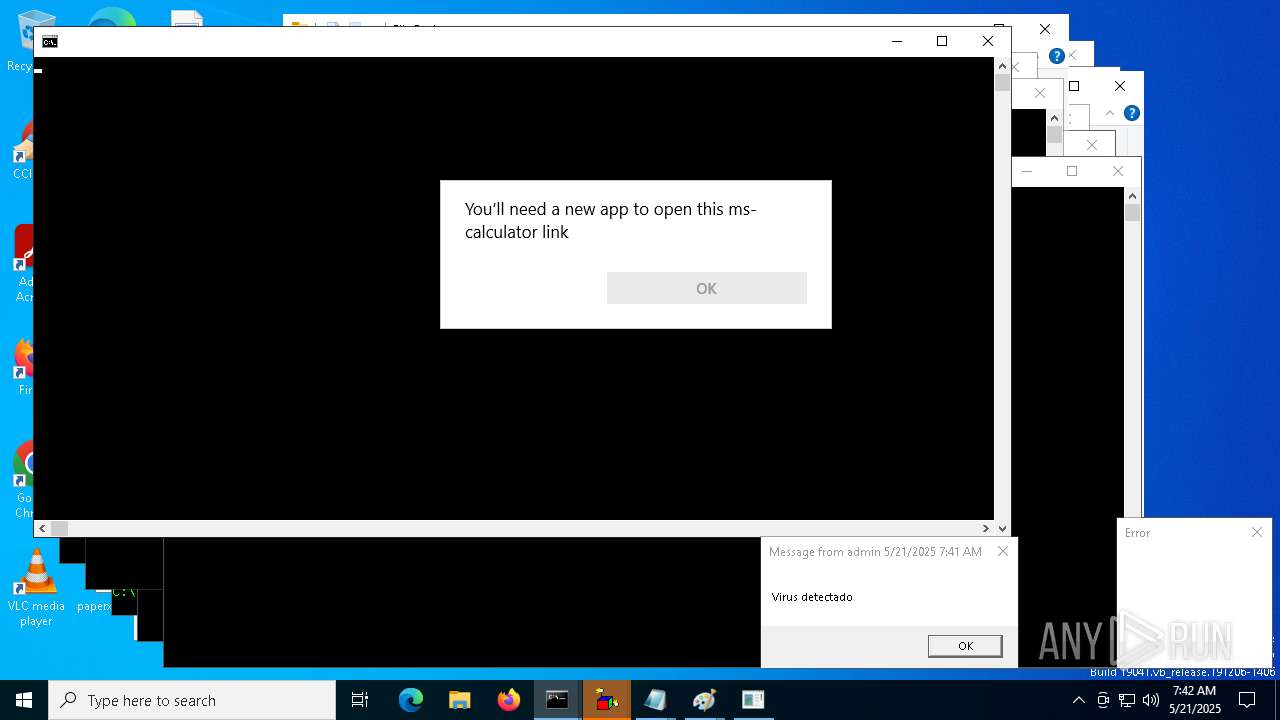Screen dimensions: 1280x720
Task: Open the network tray icon
Action: (1127, 700)
